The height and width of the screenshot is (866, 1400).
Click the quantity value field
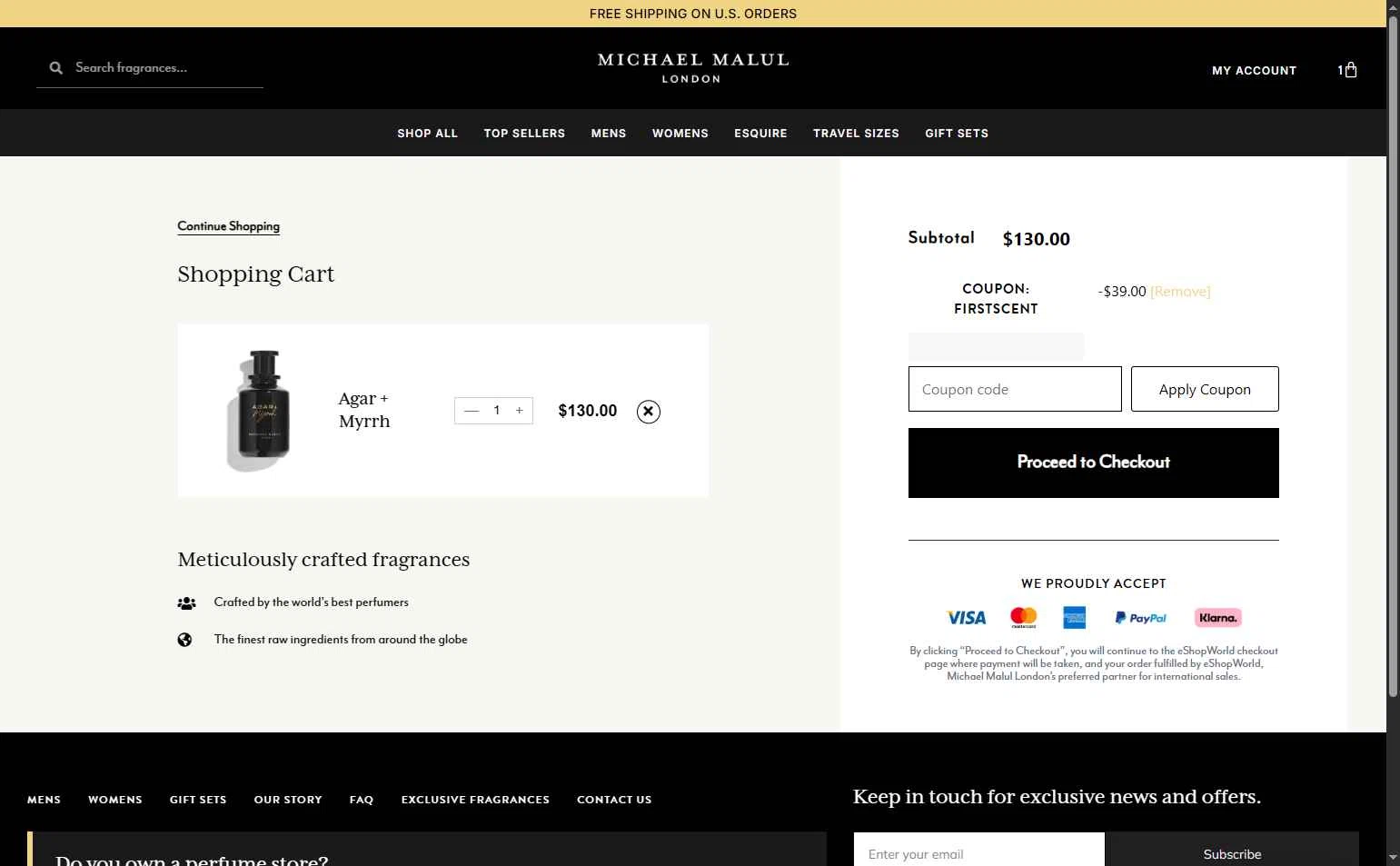(496, 411)
